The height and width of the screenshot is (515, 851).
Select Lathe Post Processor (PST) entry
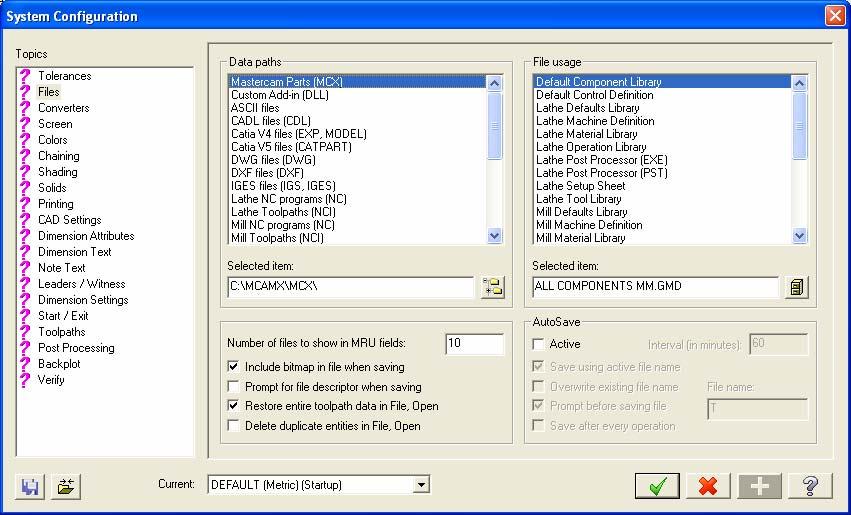pyautogui.click(x=663, y=173)
